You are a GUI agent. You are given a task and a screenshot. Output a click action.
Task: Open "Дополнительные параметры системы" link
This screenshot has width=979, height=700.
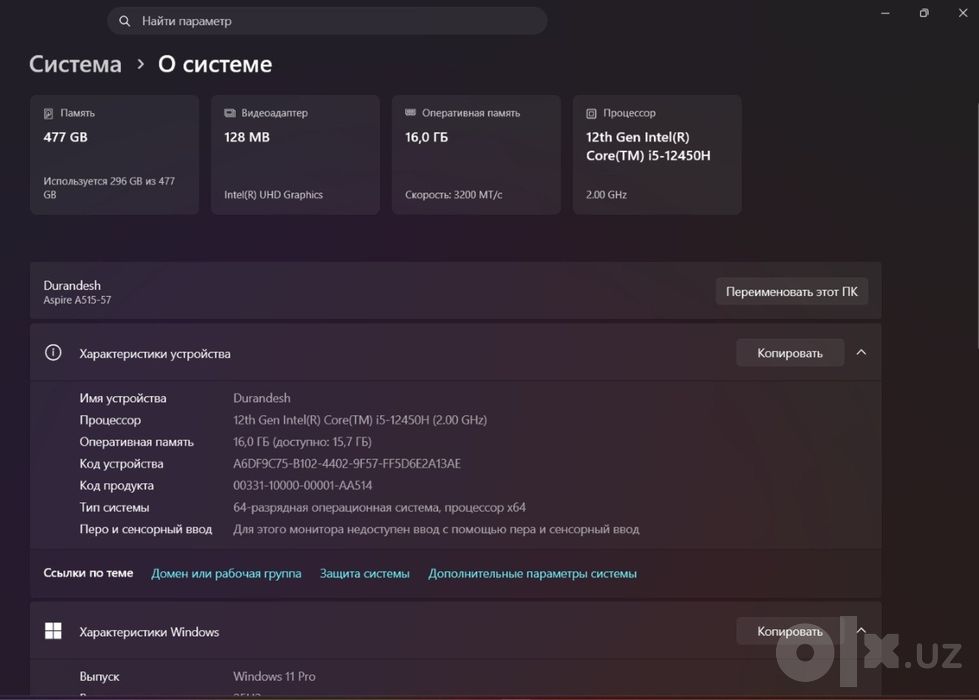pos(533,573)
